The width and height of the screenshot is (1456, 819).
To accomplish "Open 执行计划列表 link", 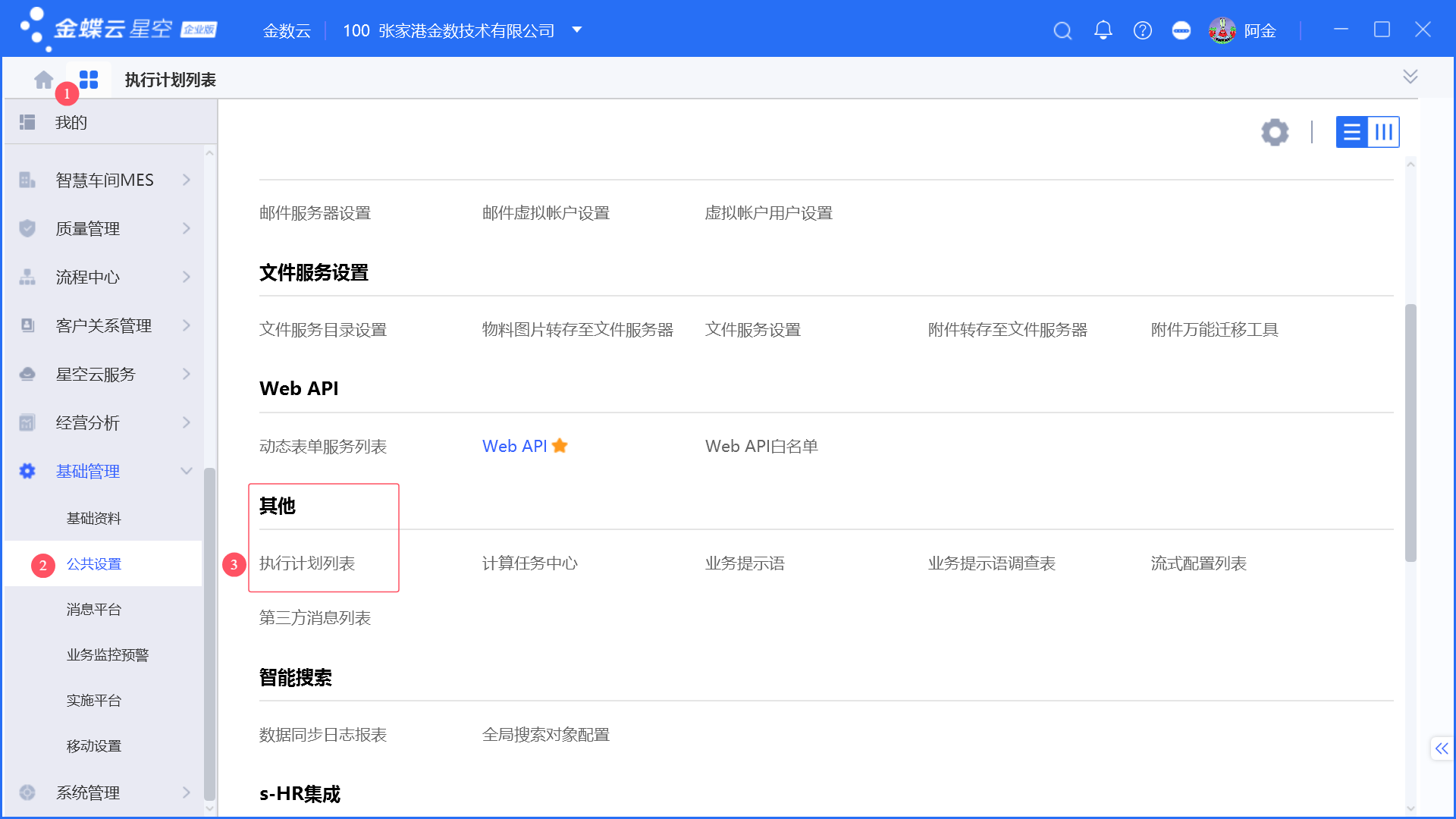I will coord(307,563).
